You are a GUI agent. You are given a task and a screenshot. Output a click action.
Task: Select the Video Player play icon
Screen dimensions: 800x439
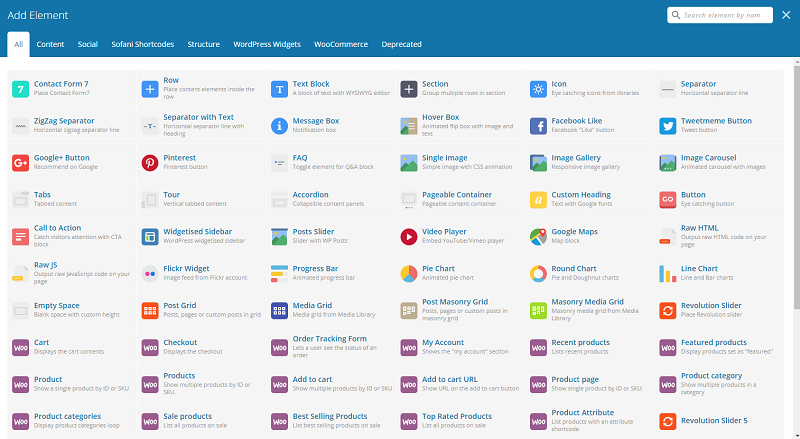[x=409, y=237]
